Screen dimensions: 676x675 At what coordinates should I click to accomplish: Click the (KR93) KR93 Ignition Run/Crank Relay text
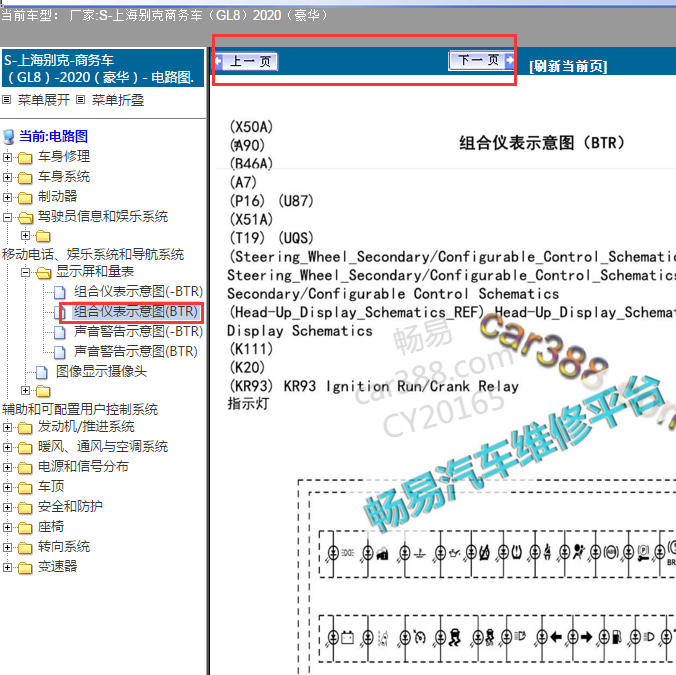pos(373,386)
